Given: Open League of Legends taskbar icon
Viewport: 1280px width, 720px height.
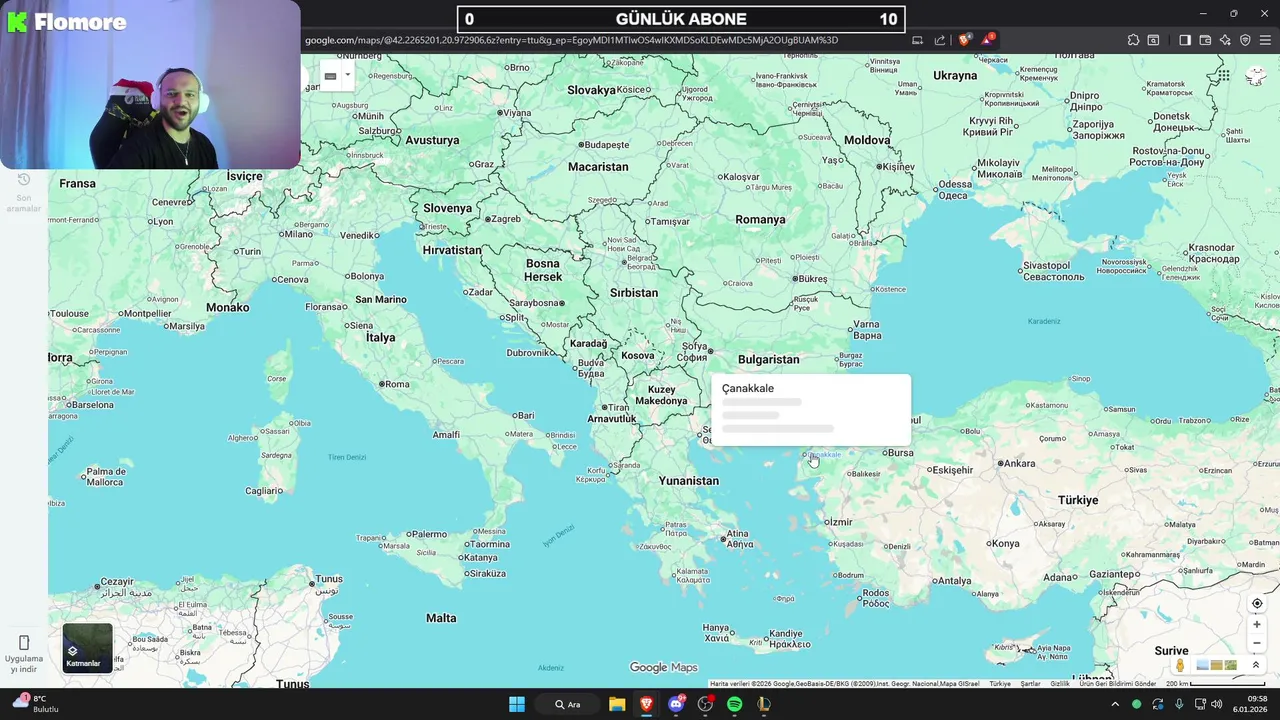Looking at the screenshot, I should (x=764, y=704).
